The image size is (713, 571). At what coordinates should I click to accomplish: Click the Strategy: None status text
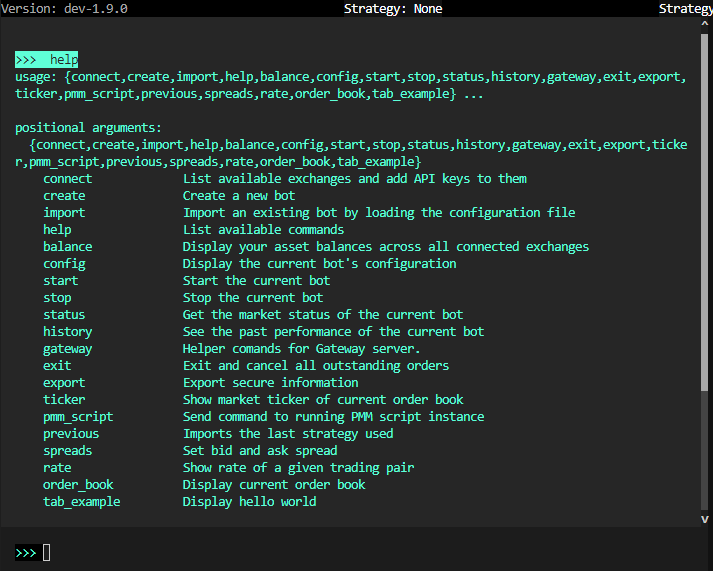pos(393,8)
